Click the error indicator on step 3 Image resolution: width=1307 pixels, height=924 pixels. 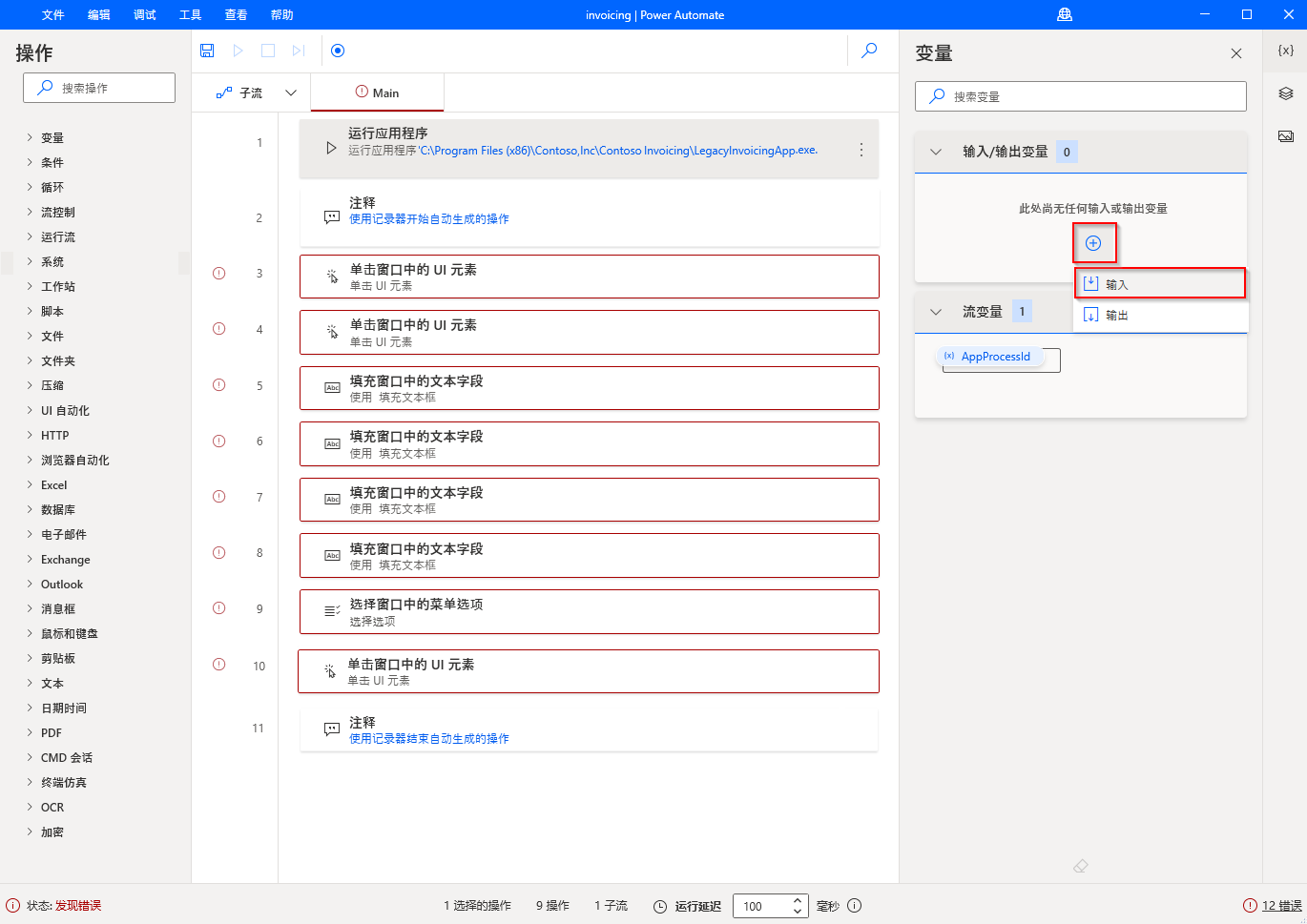pos(219,274)
